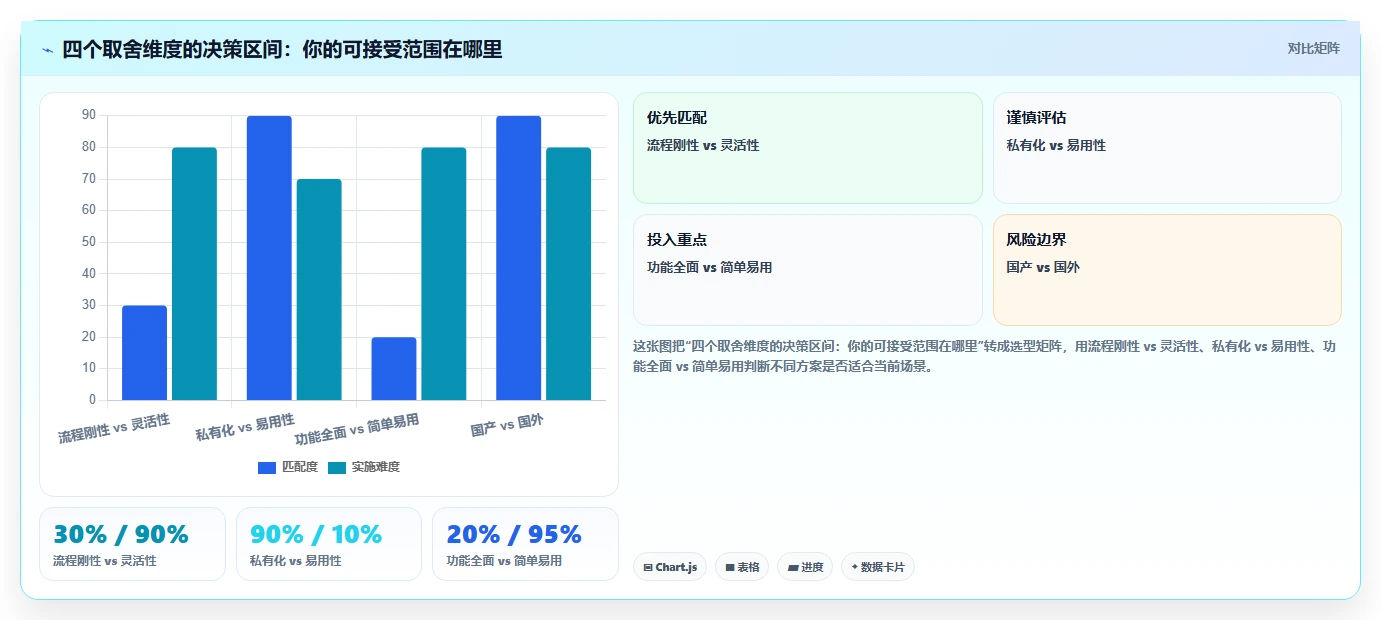Click the 匹配度 legend text
This screenshot has height=620, width=1381.
[299, 467]
